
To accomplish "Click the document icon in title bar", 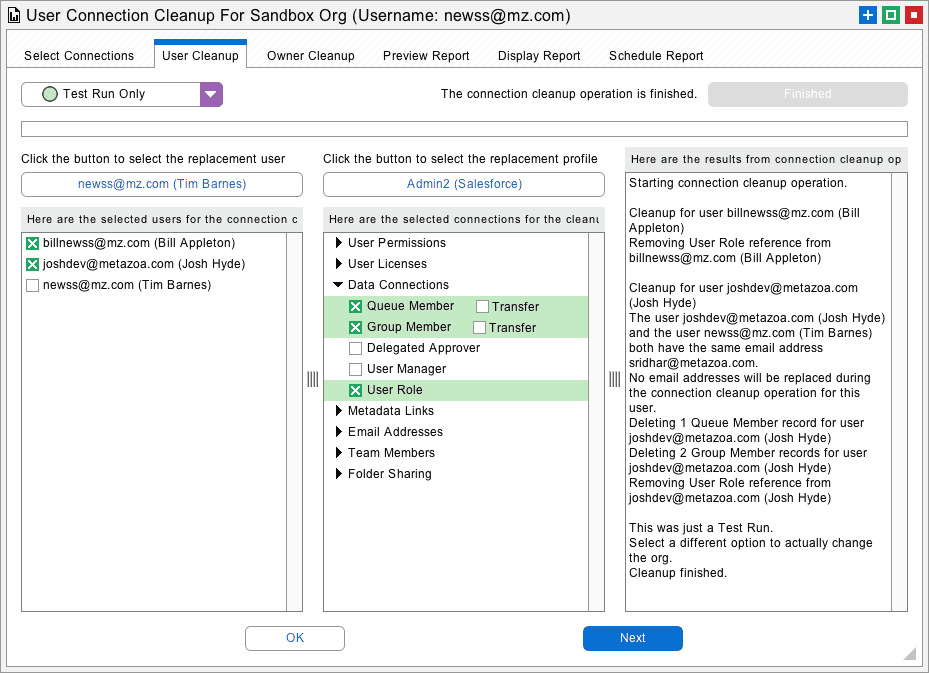I will [x=14, y=15].
